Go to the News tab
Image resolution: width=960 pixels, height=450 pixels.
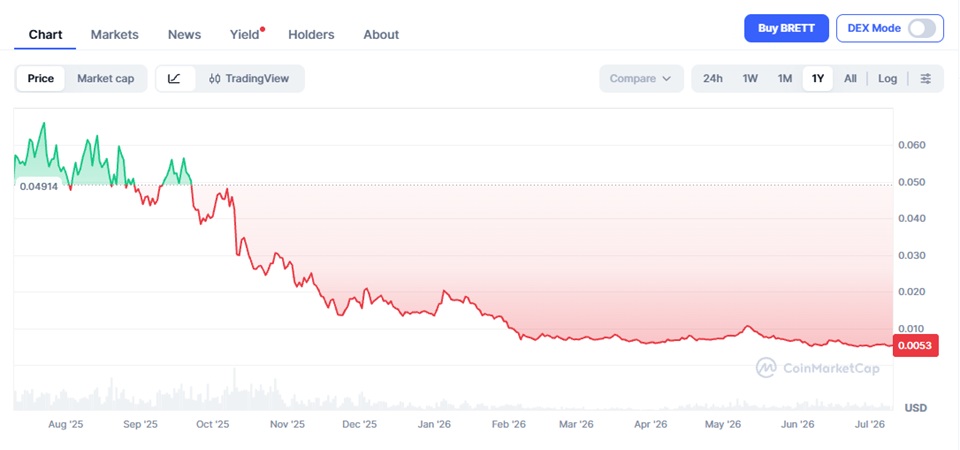(x=184, y=35)
